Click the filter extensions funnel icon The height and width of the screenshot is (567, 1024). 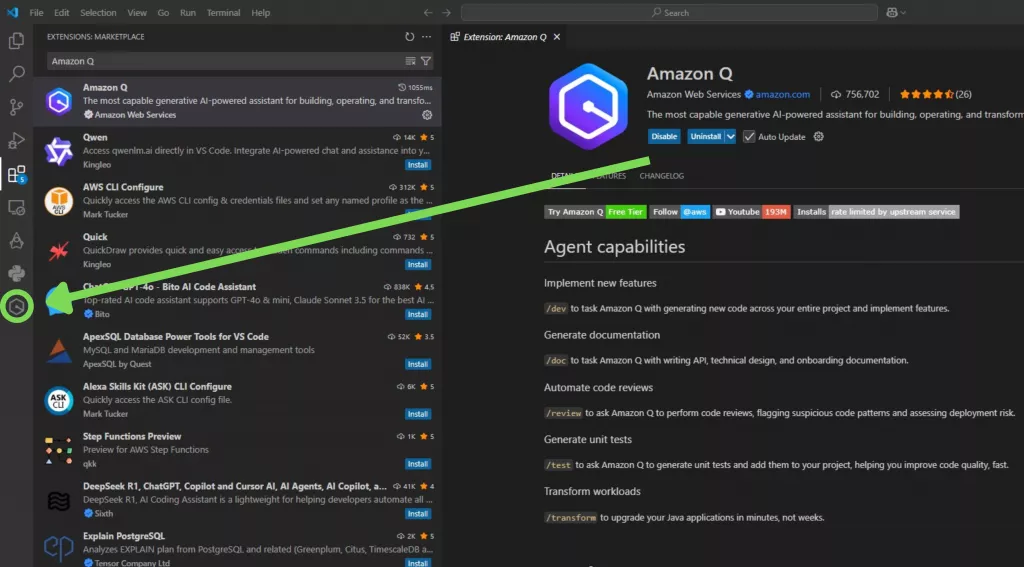tap(426, 61)
